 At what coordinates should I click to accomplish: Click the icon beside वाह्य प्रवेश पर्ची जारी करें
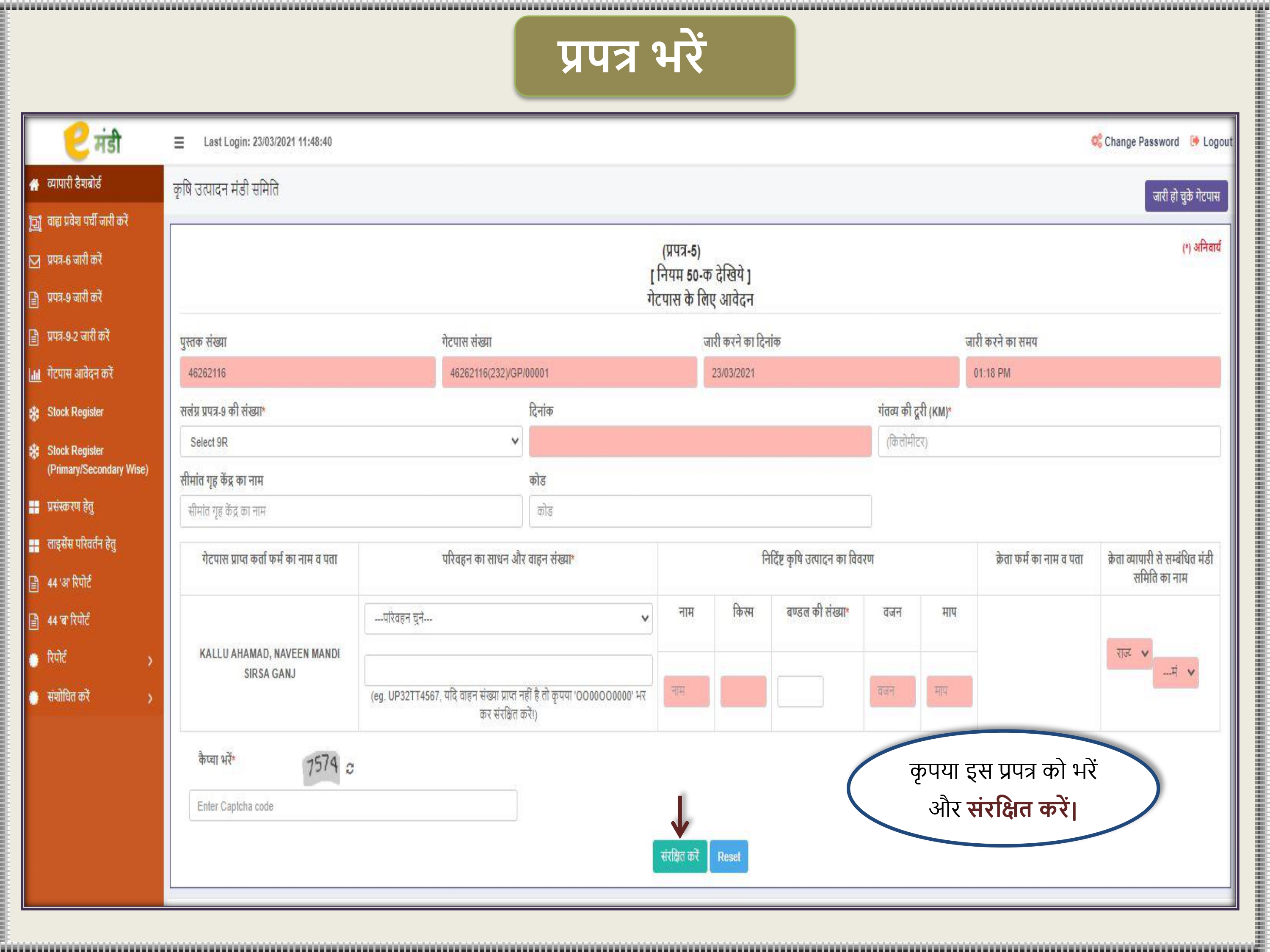pyautogui.click(x=35, y=223)
